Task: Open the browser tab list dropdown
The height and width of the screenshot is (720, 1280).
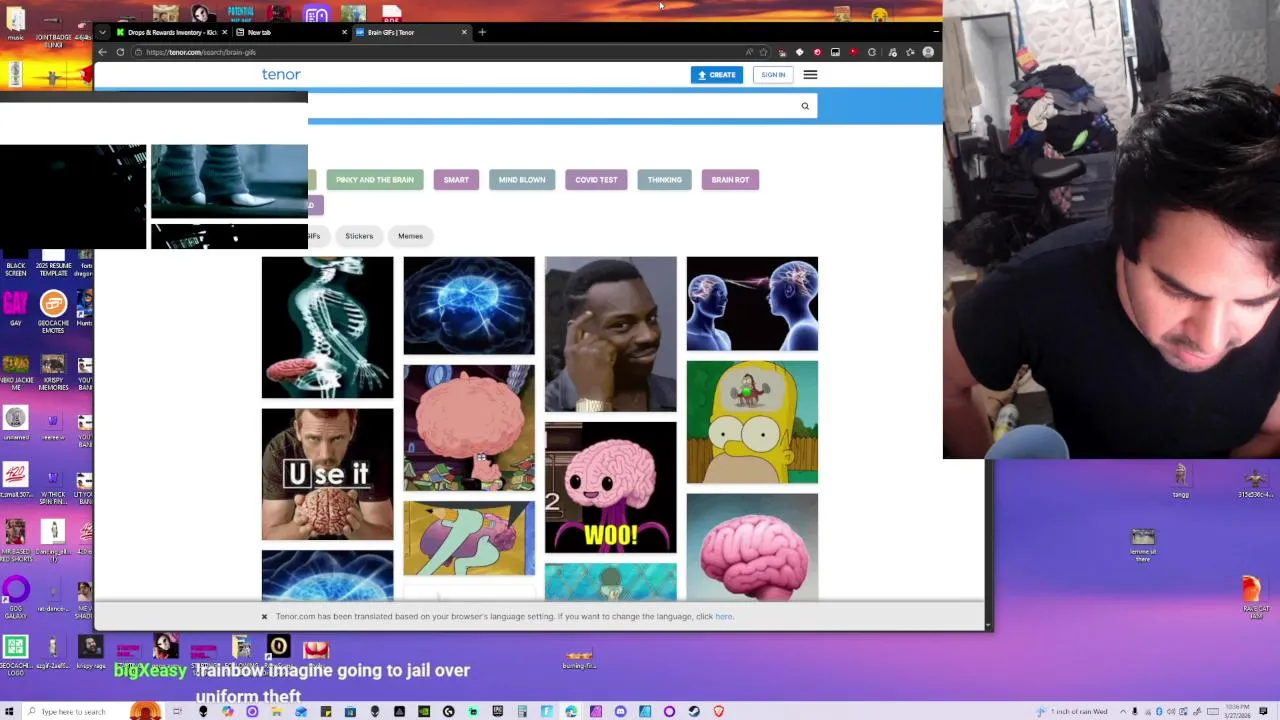Action: click(102, 32)
